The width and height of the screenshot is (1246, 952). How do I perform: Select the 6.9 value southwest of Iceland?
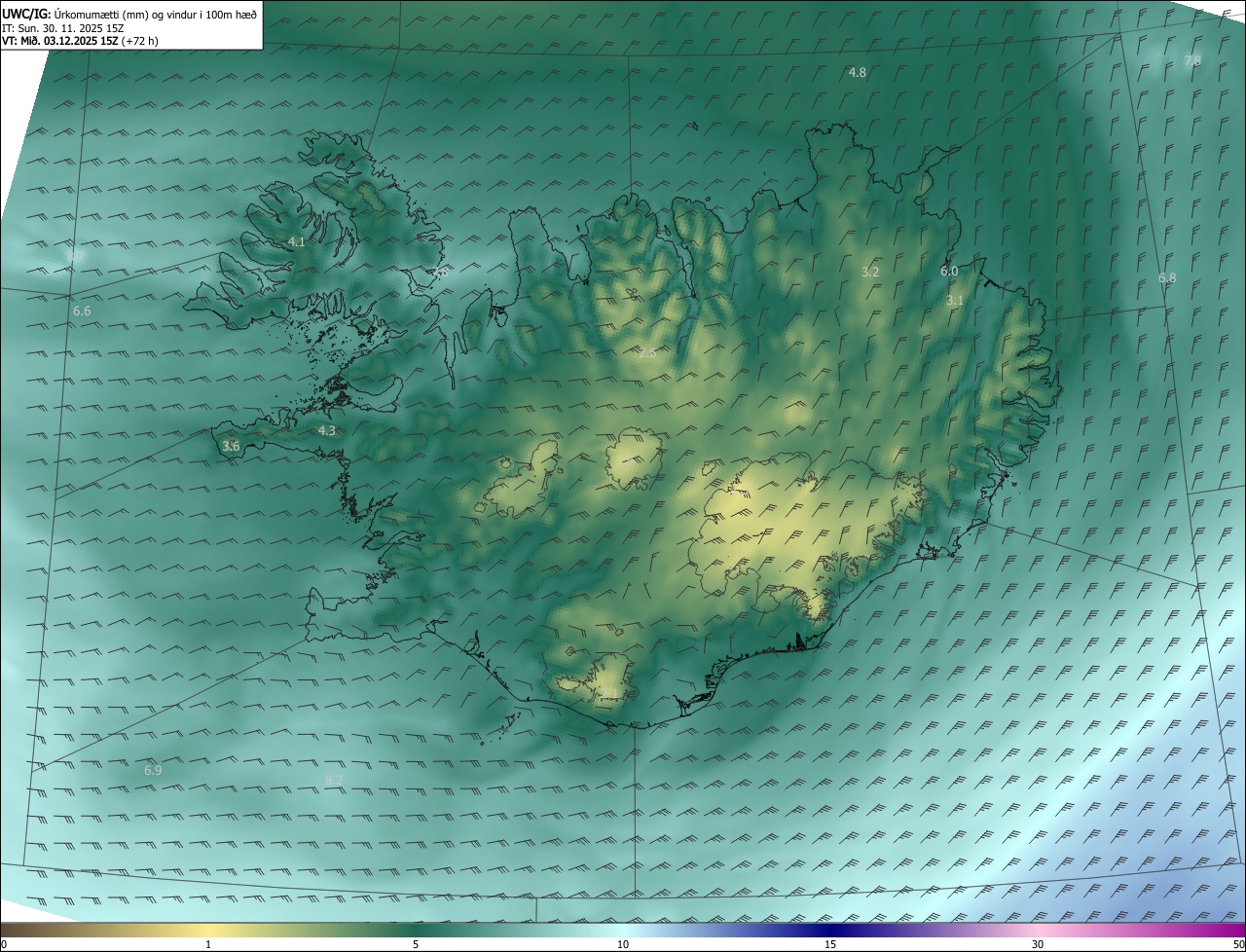[153, 770]
